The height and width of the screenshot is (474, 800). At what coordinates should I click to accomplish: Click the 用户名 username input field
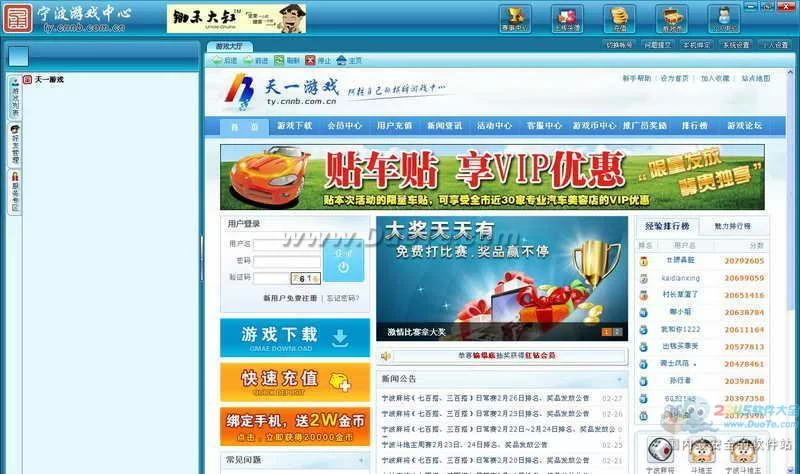286,244
